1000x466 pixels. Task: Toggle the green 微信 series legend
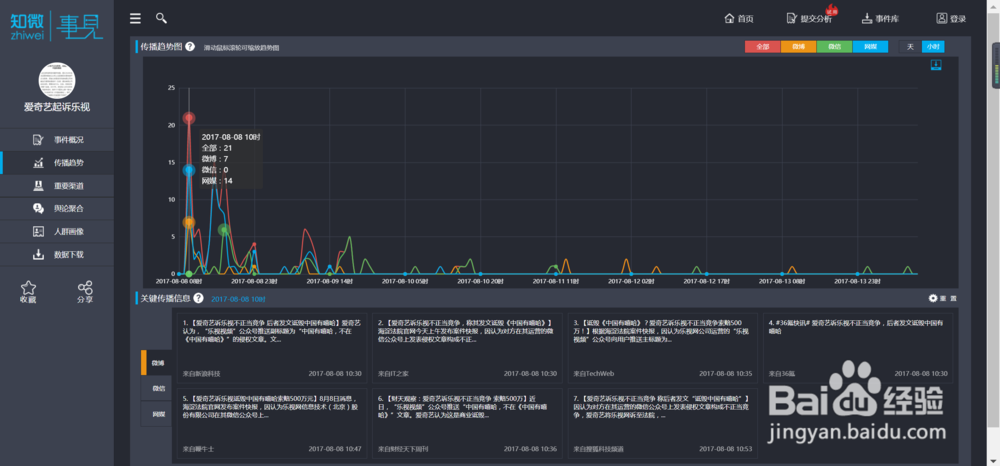pyautogui.click(x=834, y=47)
